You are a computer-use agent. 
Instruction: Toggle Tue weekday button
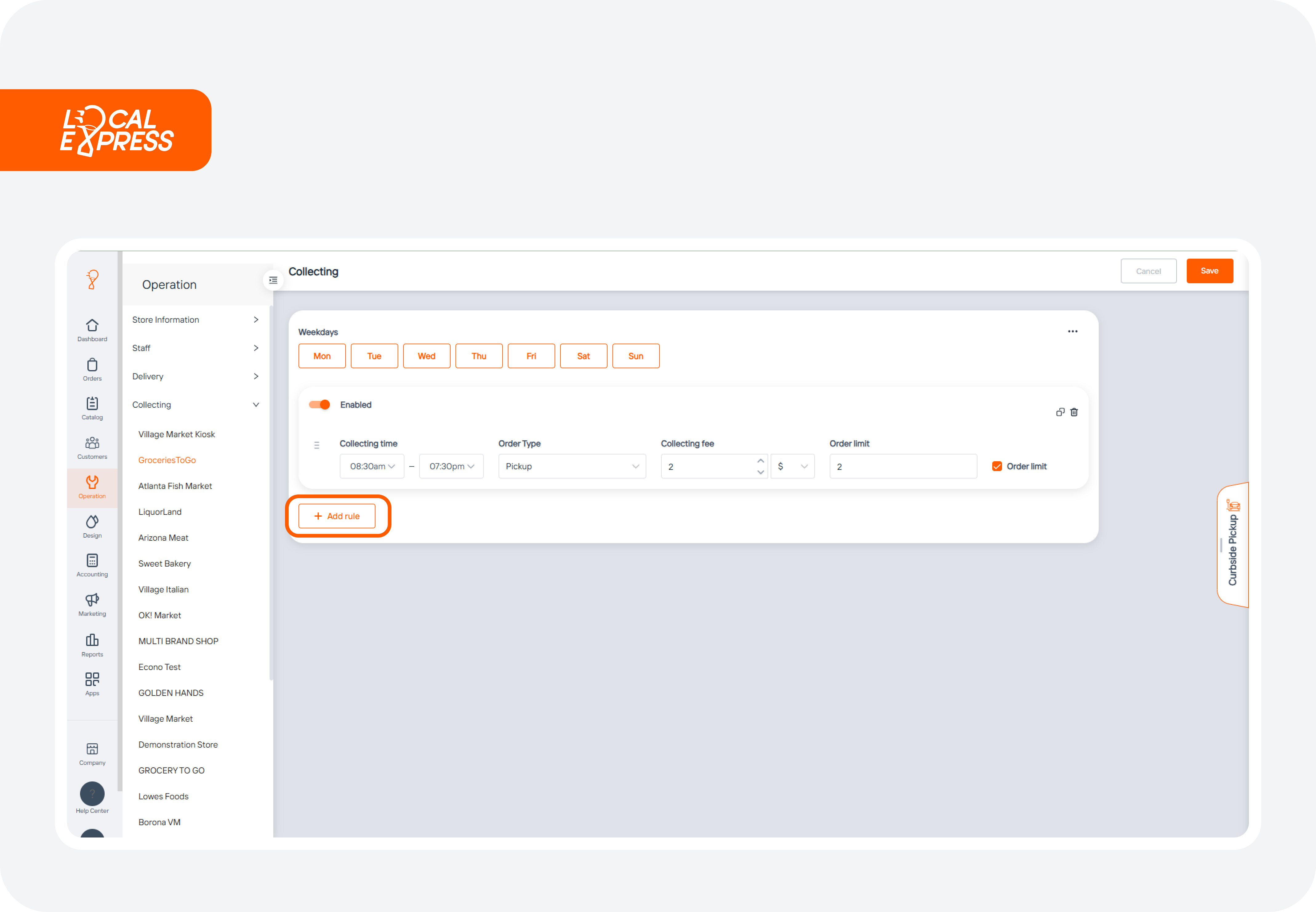coord(374,356)
